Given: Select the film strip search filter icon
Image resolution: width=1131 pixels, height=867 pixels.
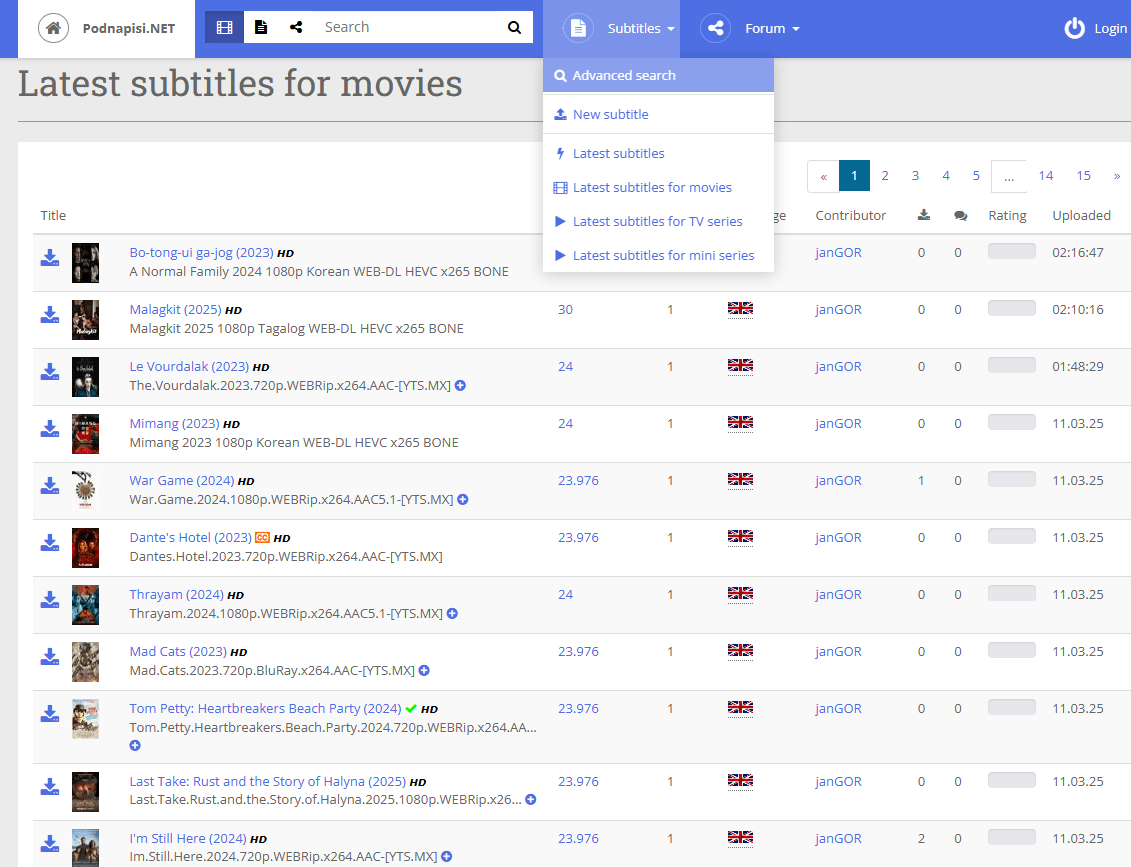Looking at the screenshot, I should [x=224, y=28].
